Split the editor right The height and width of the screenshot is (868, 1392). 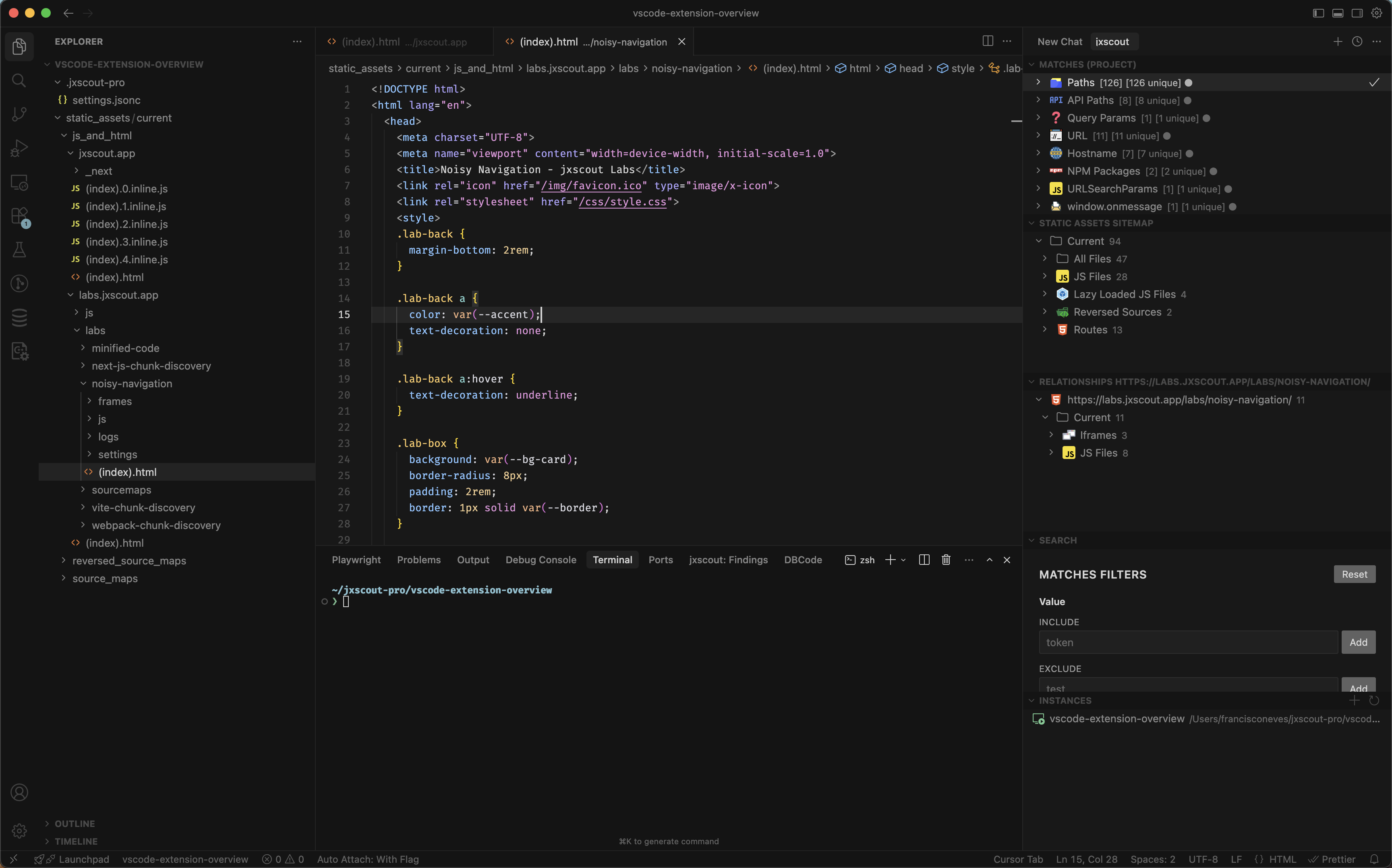988,41
